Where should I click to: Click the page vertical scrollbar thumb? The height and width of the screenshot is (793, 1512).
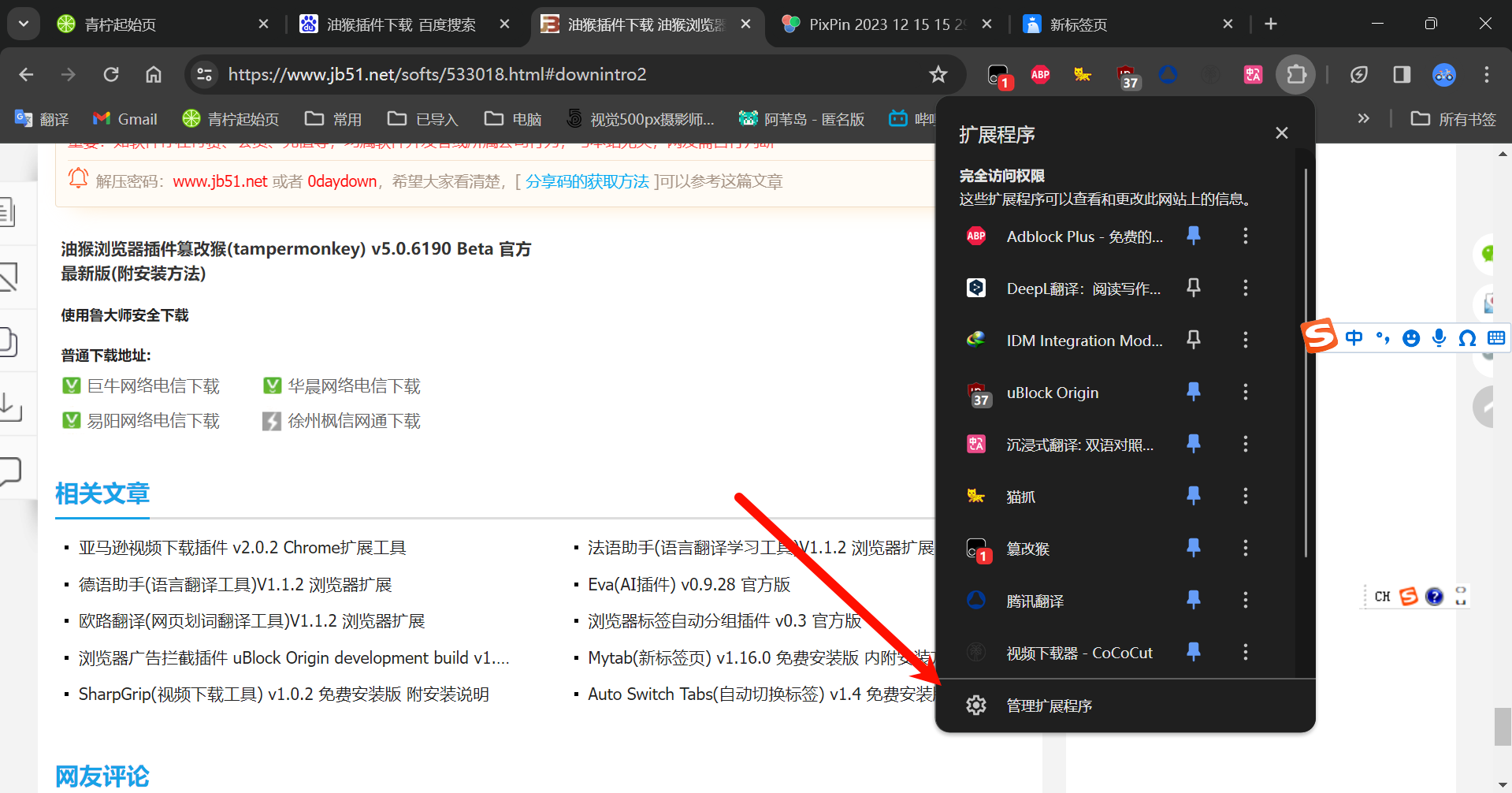coord(1503,726)
